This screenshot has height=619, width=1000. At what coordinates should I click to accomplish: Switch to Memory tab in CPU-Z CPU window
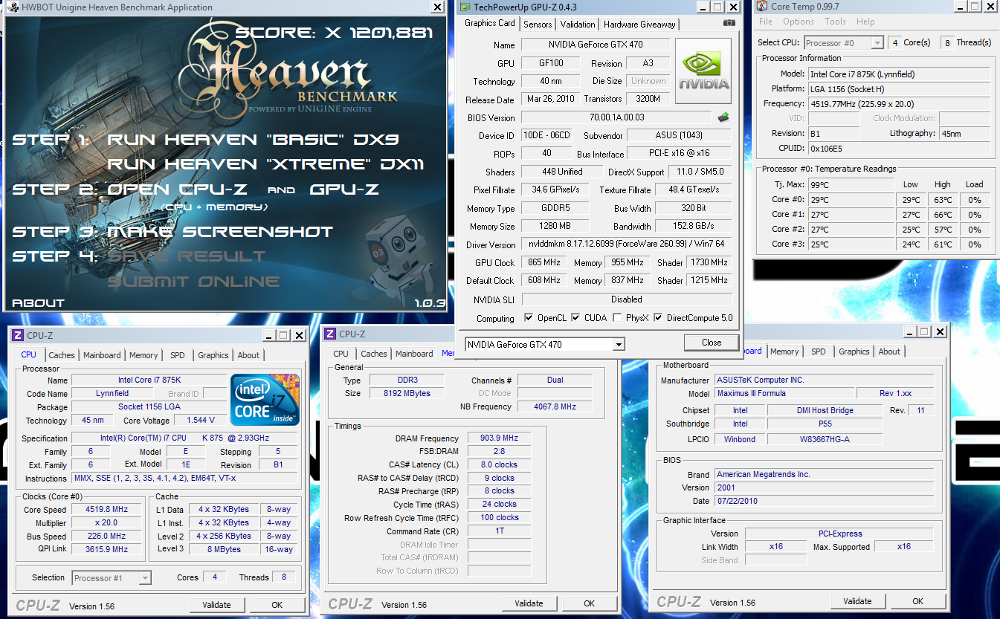coord(143,355)
